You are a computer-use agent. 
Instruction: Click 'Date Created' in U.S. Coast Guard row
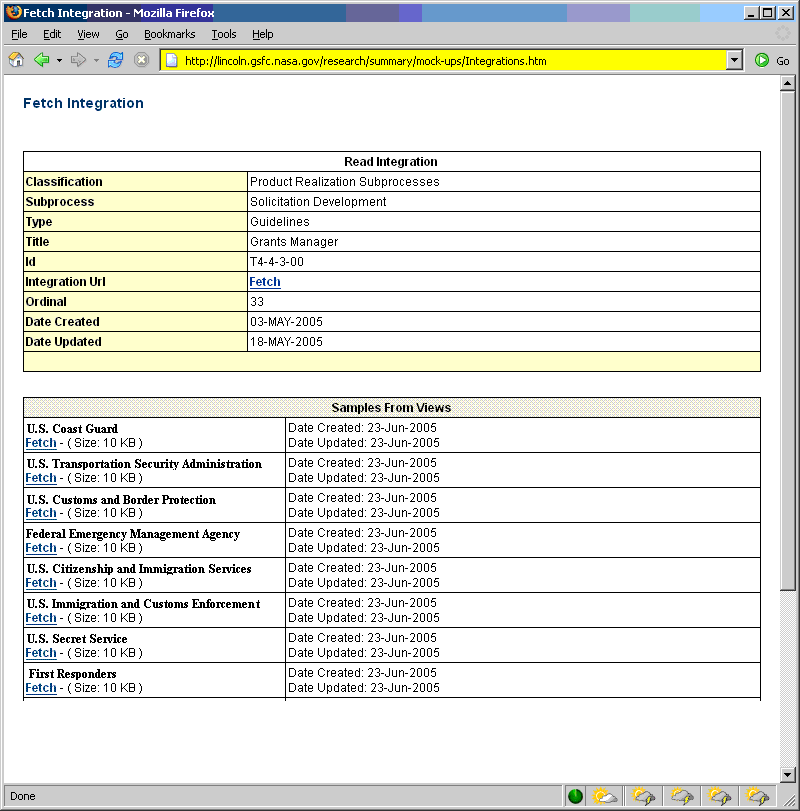point(363,428)
